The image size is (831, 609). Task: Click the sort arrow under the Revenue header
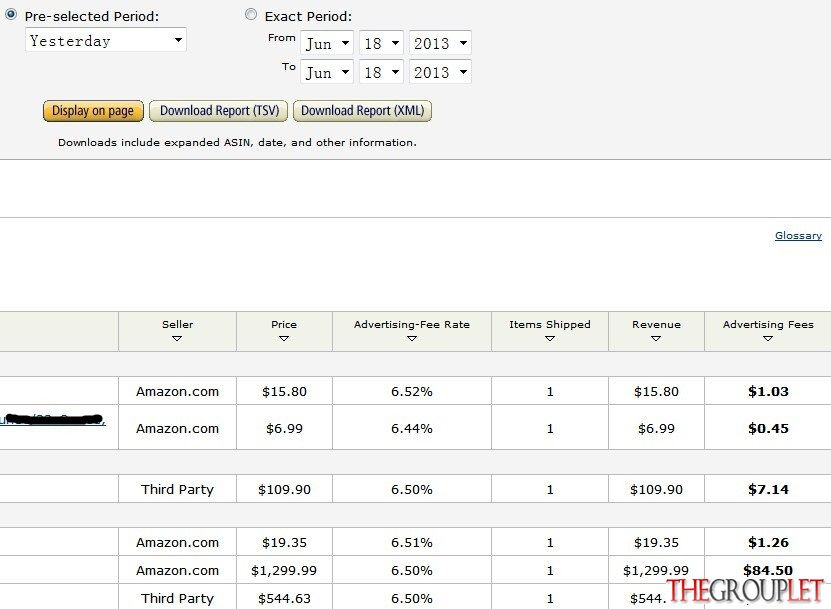tap(656, 338)
